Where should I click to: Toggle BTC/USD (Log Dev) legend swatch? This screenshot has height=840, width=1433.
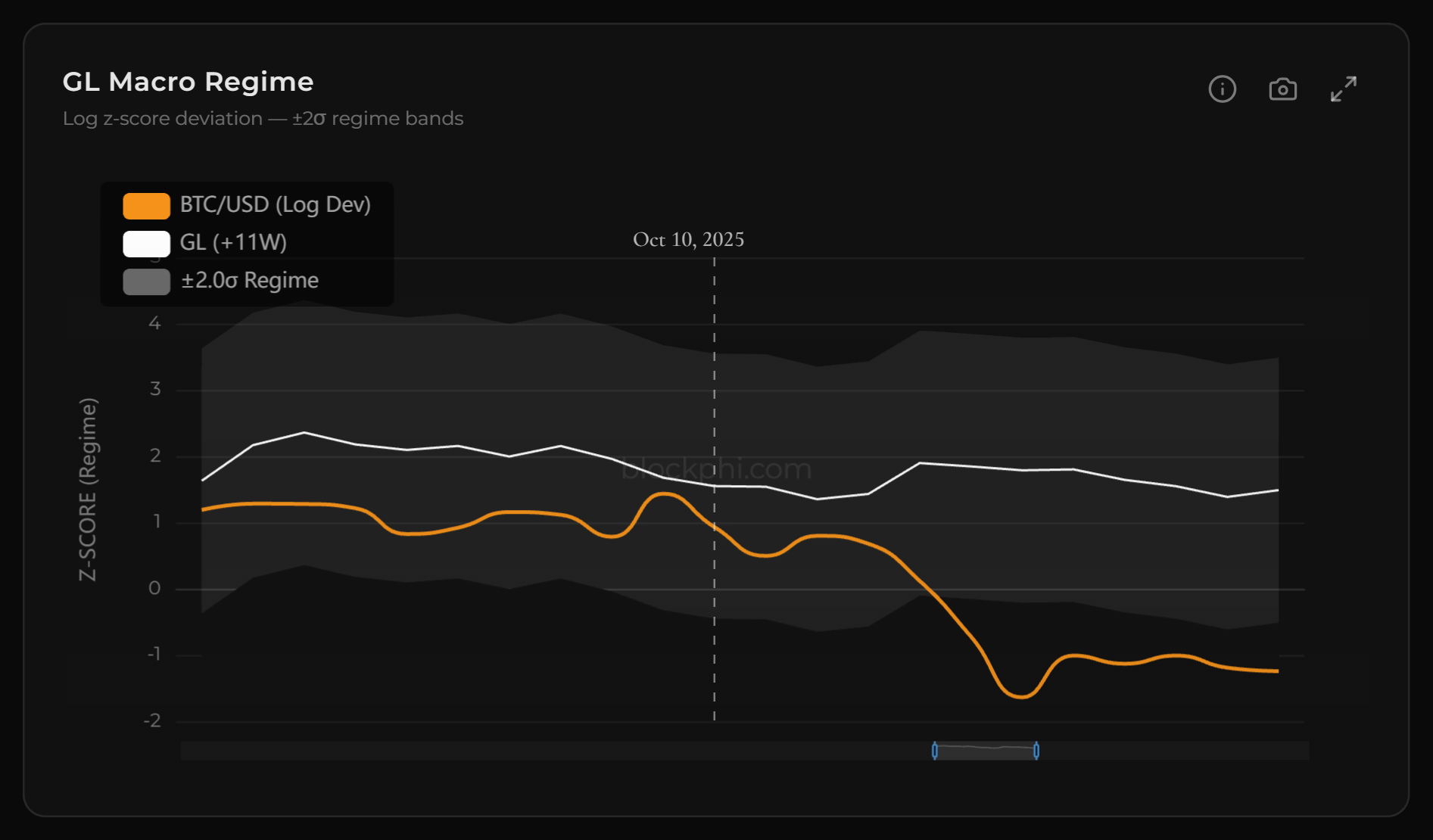[147, 206]
